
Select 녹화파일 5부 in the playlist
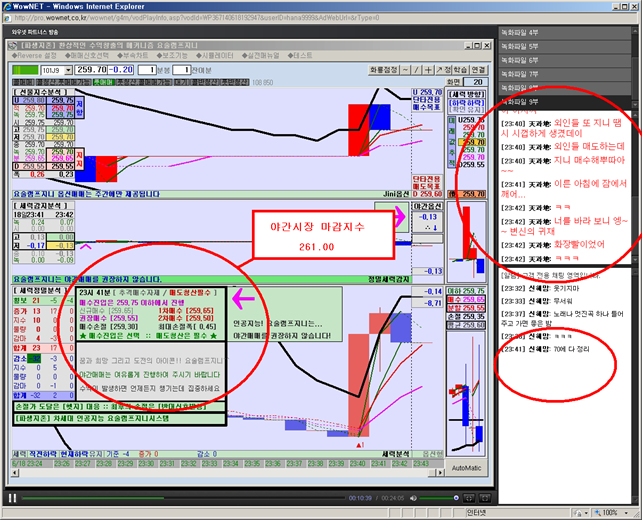pos(564,46)
